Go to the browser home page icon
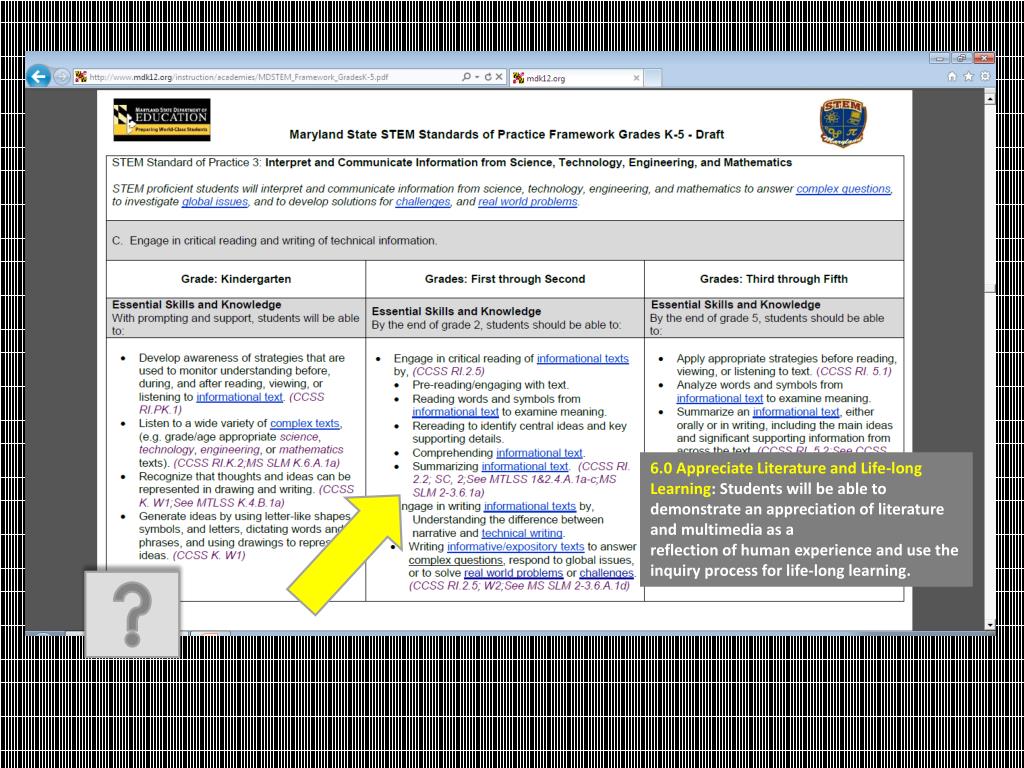Viewport: 1024px width, 768px height. 953,76
